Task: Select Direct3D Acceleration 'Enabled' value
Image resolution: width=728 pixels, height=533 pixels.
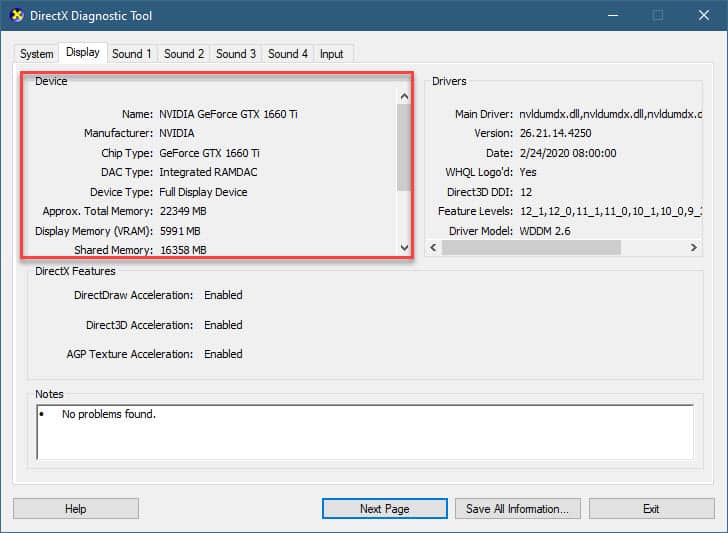Action: point(223,325)
